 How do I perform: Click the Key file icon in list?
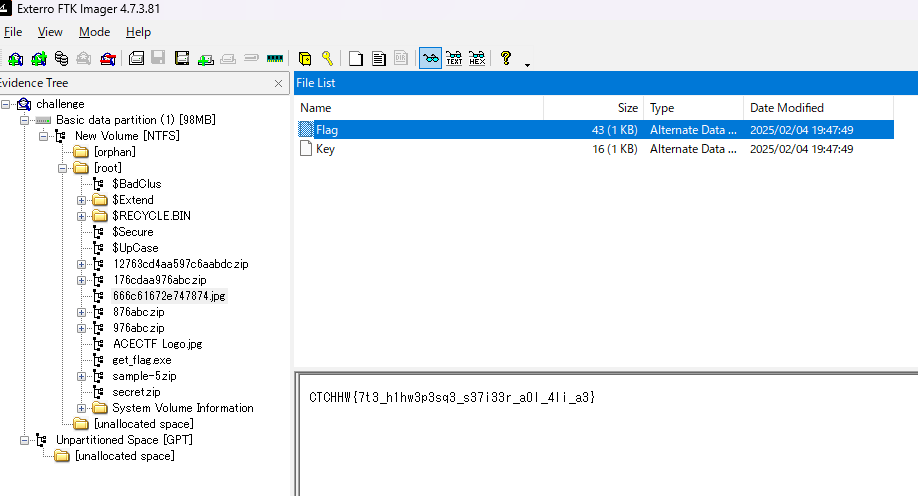pos(306,149)
